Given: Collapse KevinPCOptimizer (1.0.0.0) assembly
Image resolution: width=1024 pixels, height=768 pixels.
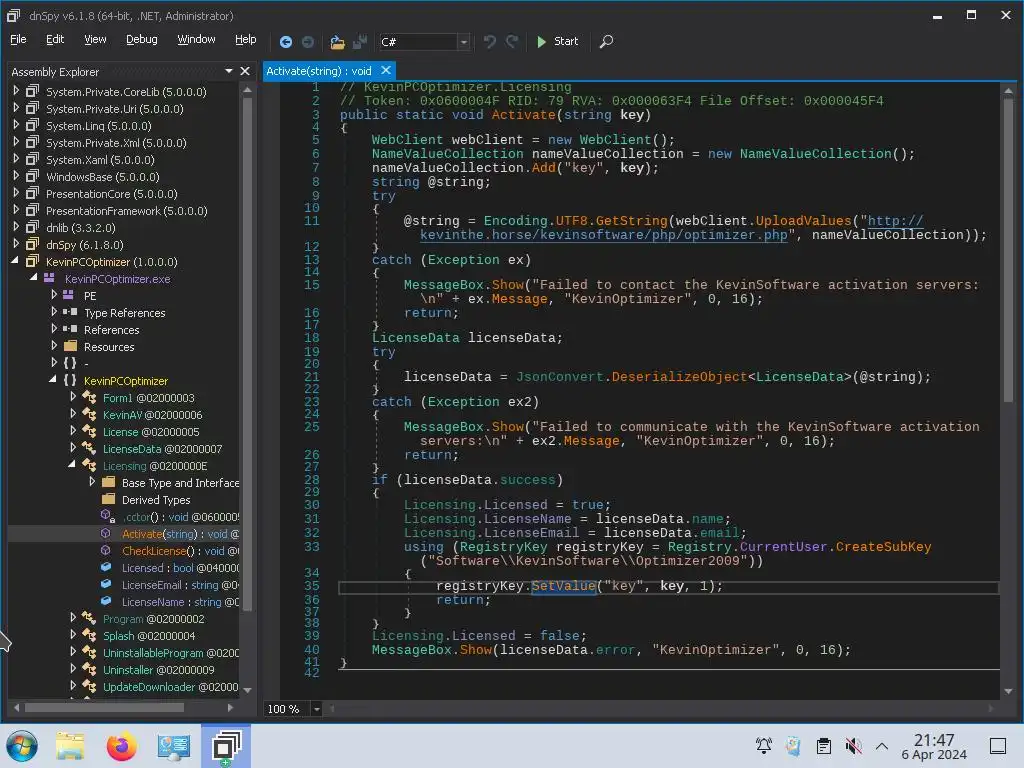Looking at the screenshot, I should coord(16,261).
